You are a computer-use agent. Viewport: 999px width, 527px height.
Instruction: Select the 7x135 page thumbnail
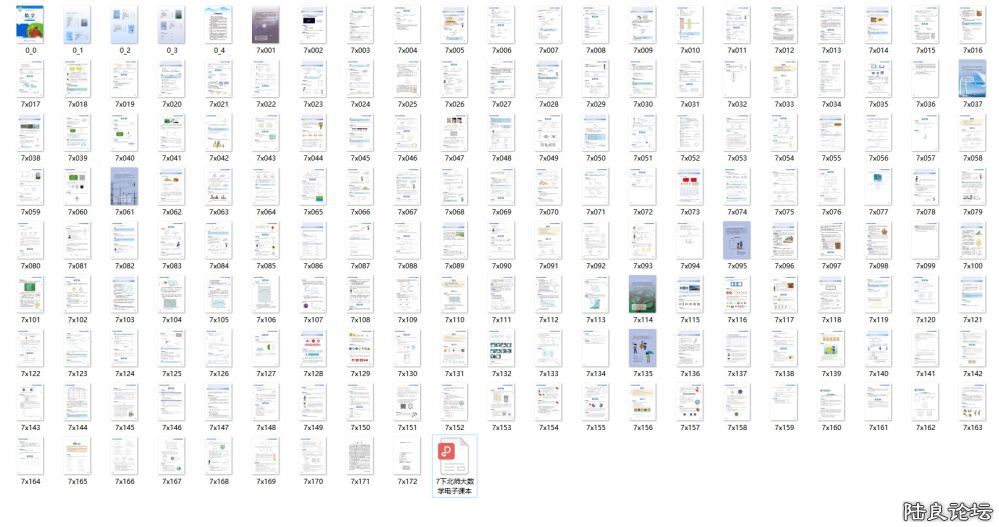(x=642, y=348)
